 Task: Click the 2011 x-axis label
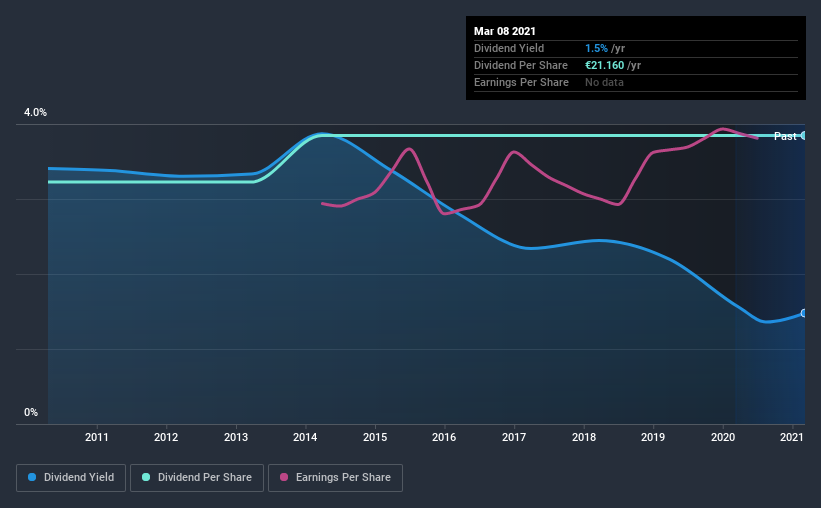tap(96, 437)
